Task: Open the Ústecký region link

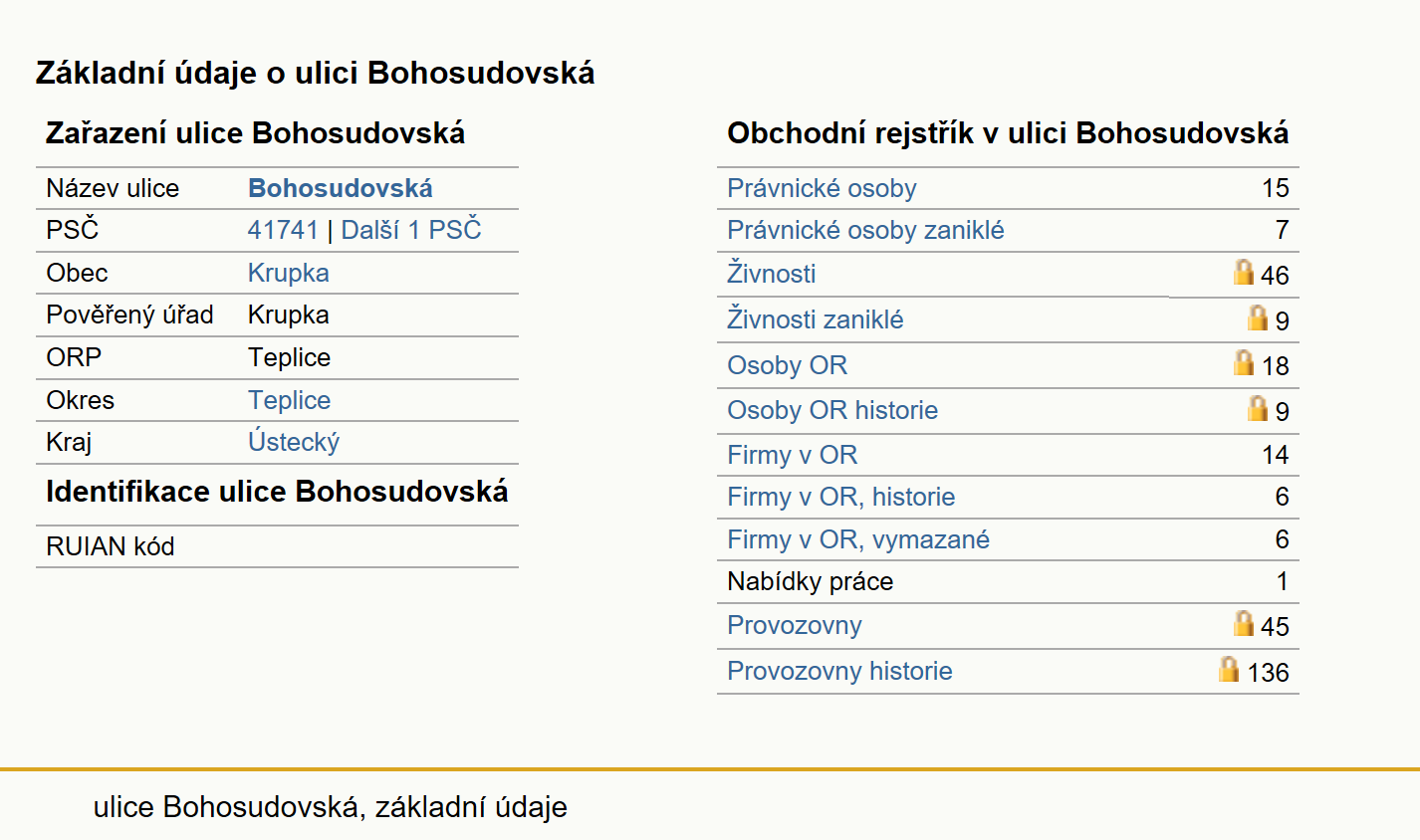Action: point(294,442)
